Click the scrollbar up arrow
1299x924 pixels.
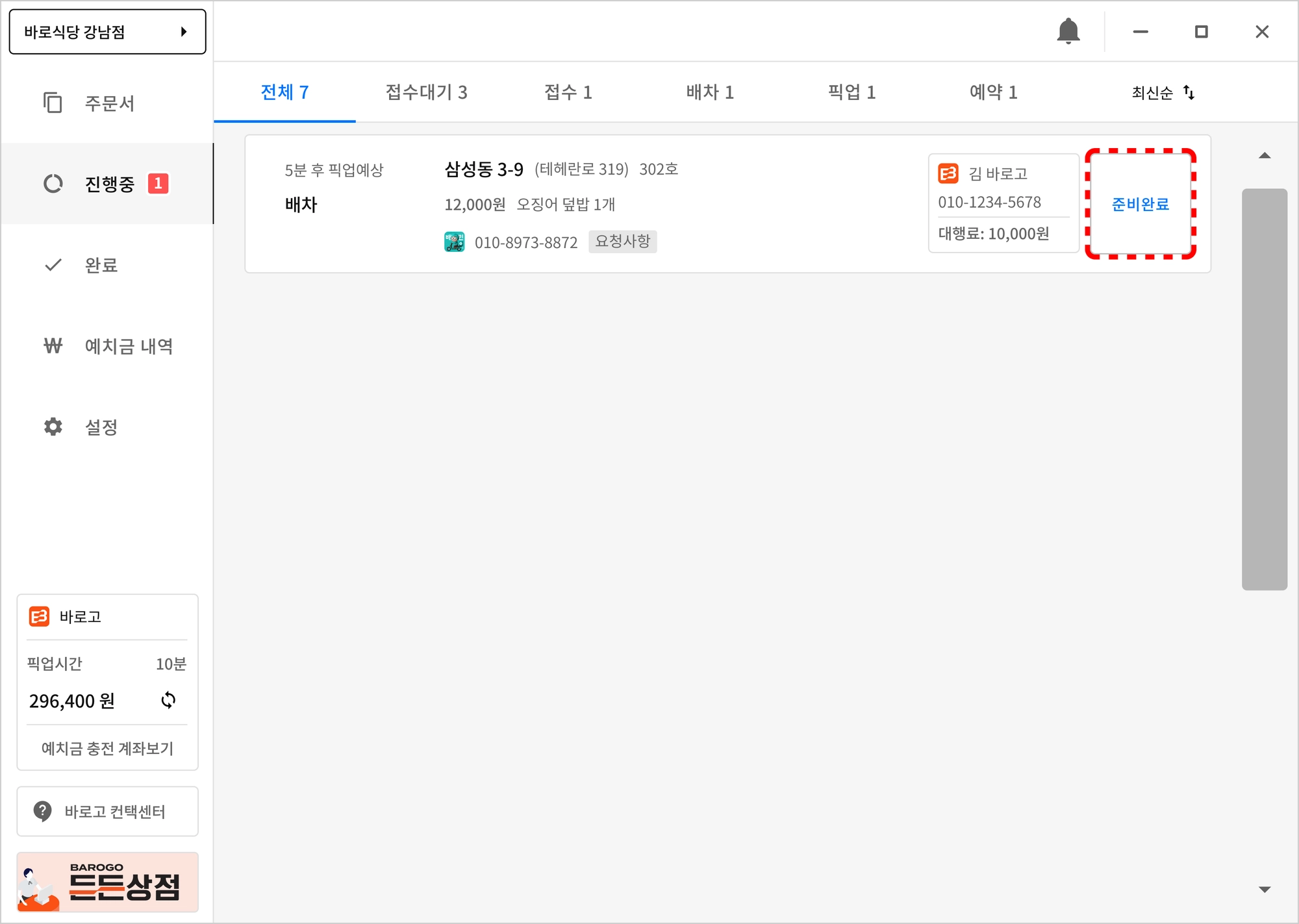coord(1264,156)
